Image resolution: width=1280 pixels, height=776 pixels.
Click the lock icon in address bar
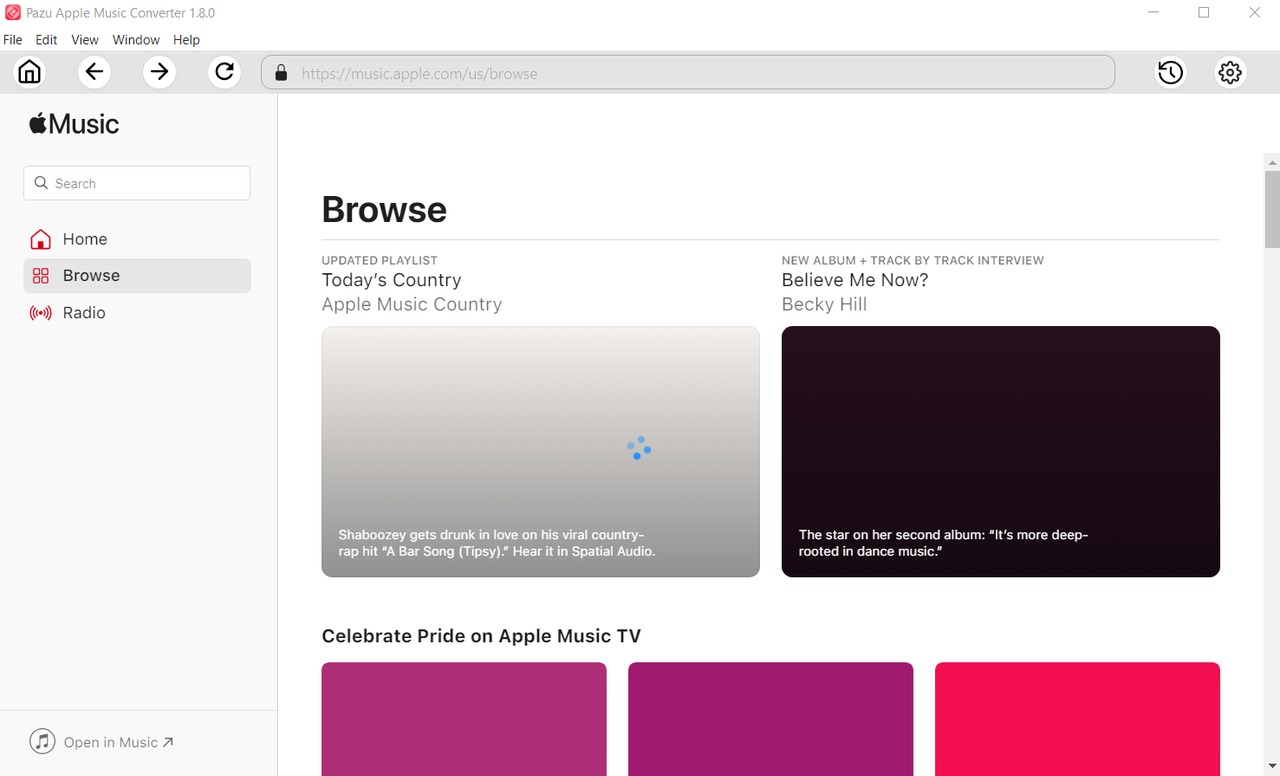pos(281,73)
